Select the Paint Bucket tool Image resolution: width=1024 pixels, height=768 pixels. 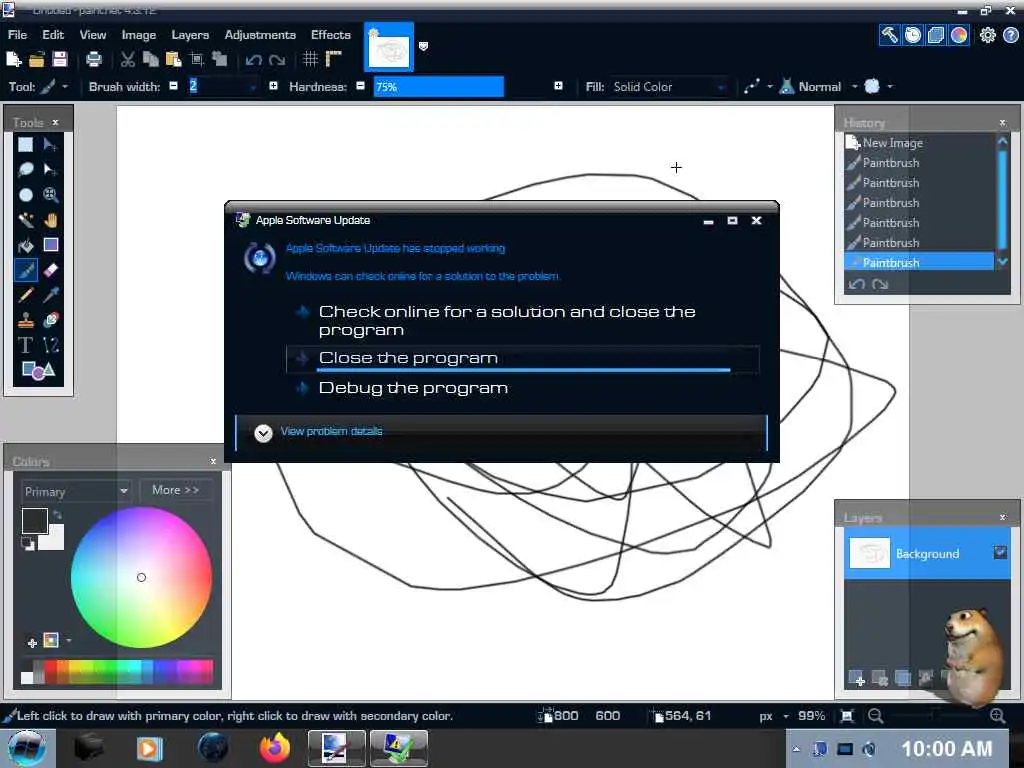[x=25, y=245]
